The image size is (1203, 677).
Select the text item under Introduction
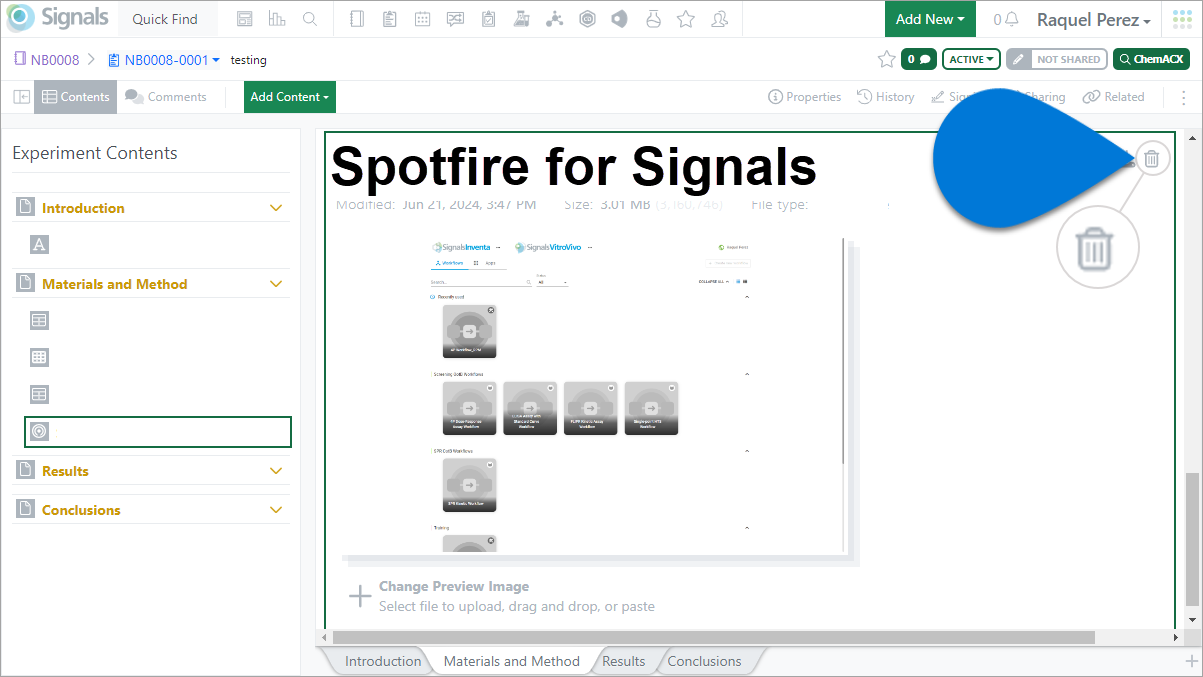(39, 245)
